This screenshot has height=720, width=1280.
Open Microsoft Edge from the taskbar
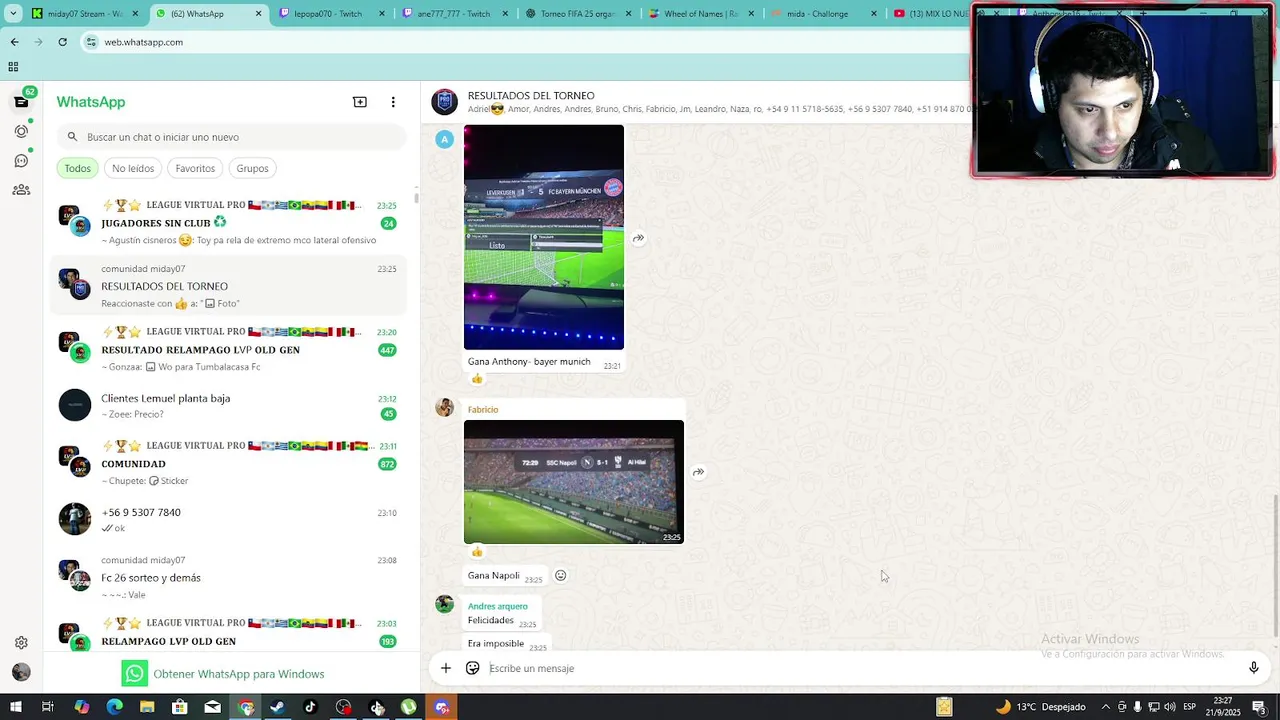pos(114,707)
